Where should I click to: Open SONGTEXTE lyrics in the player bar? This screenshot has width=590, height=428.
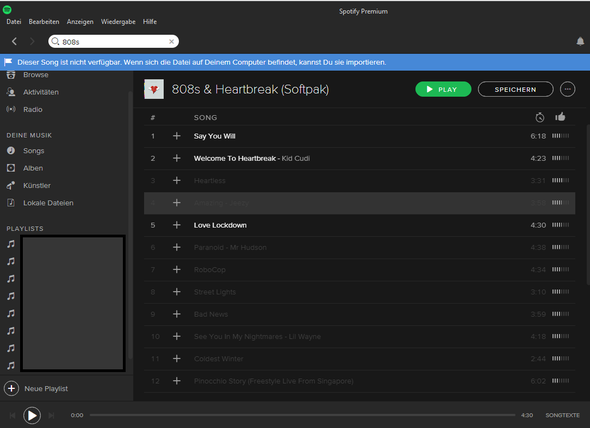562,415
